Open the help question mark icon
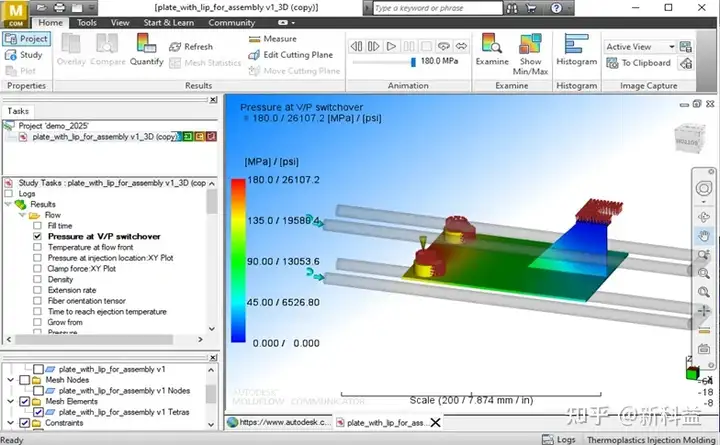Screen dimensions: 720x445 (x=556, y=8)
